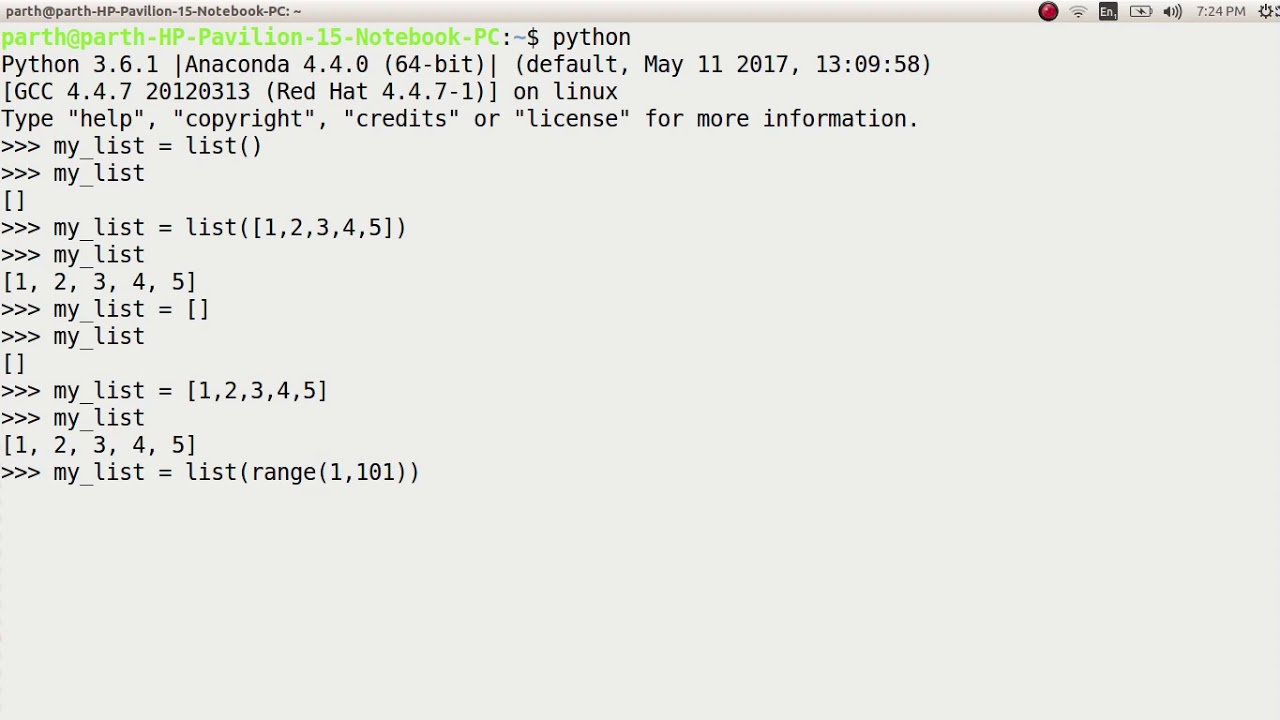Open the 7:24 PM clock menu
This screenshot has width=1280, height=720.
1220,12
